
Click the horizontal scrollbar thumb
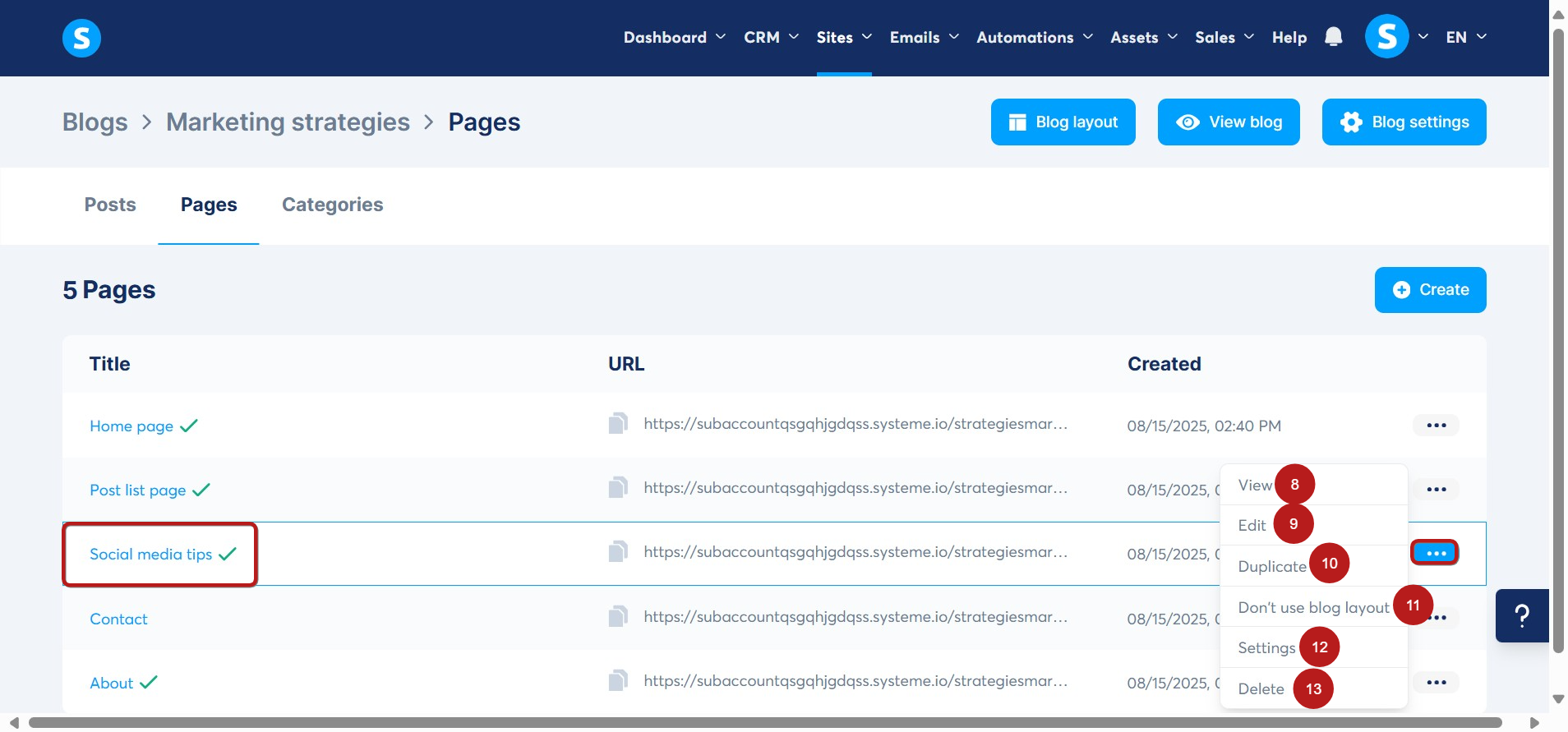click(765, 723)
